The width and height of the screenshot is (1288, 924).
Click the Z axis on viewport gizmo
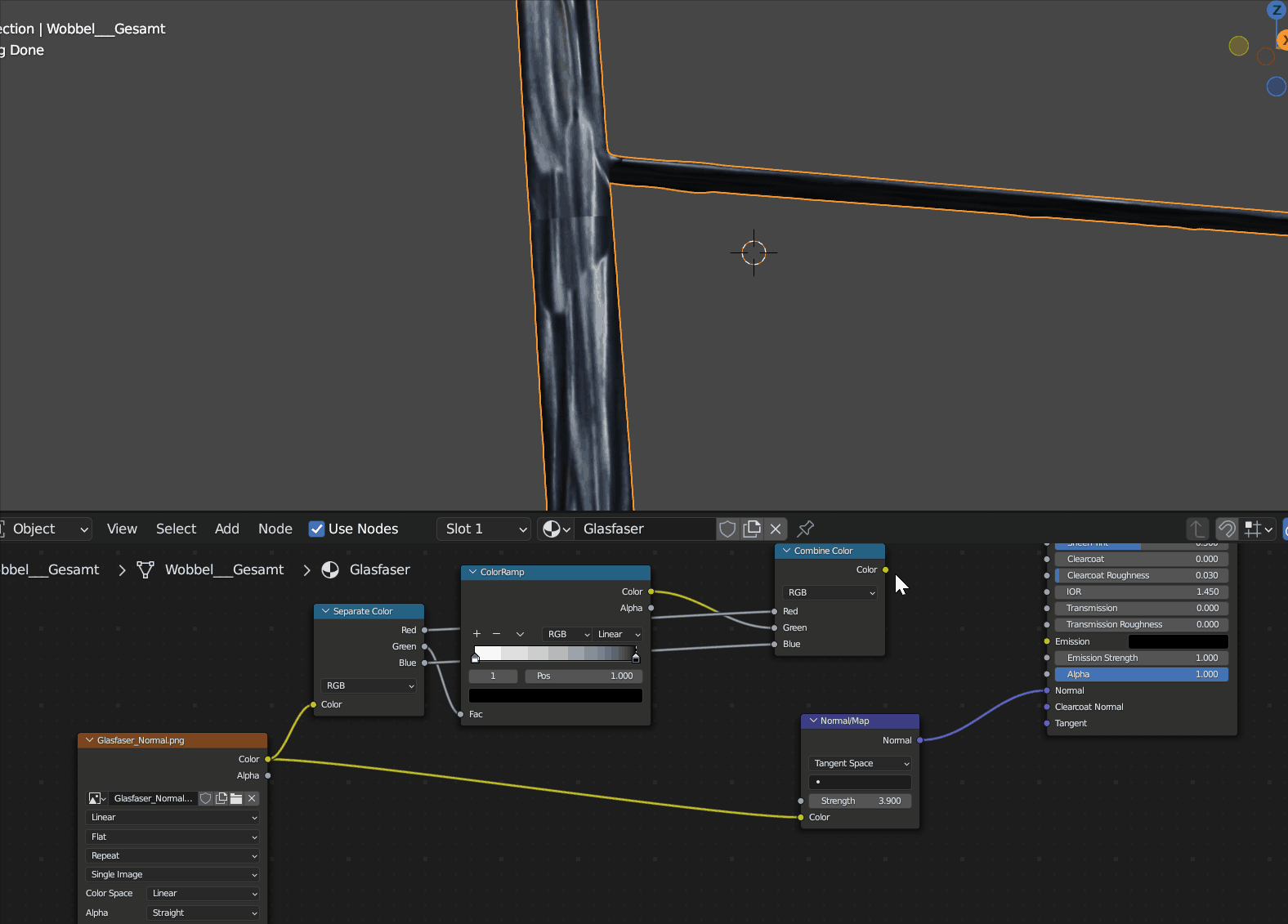point(1277,10)
